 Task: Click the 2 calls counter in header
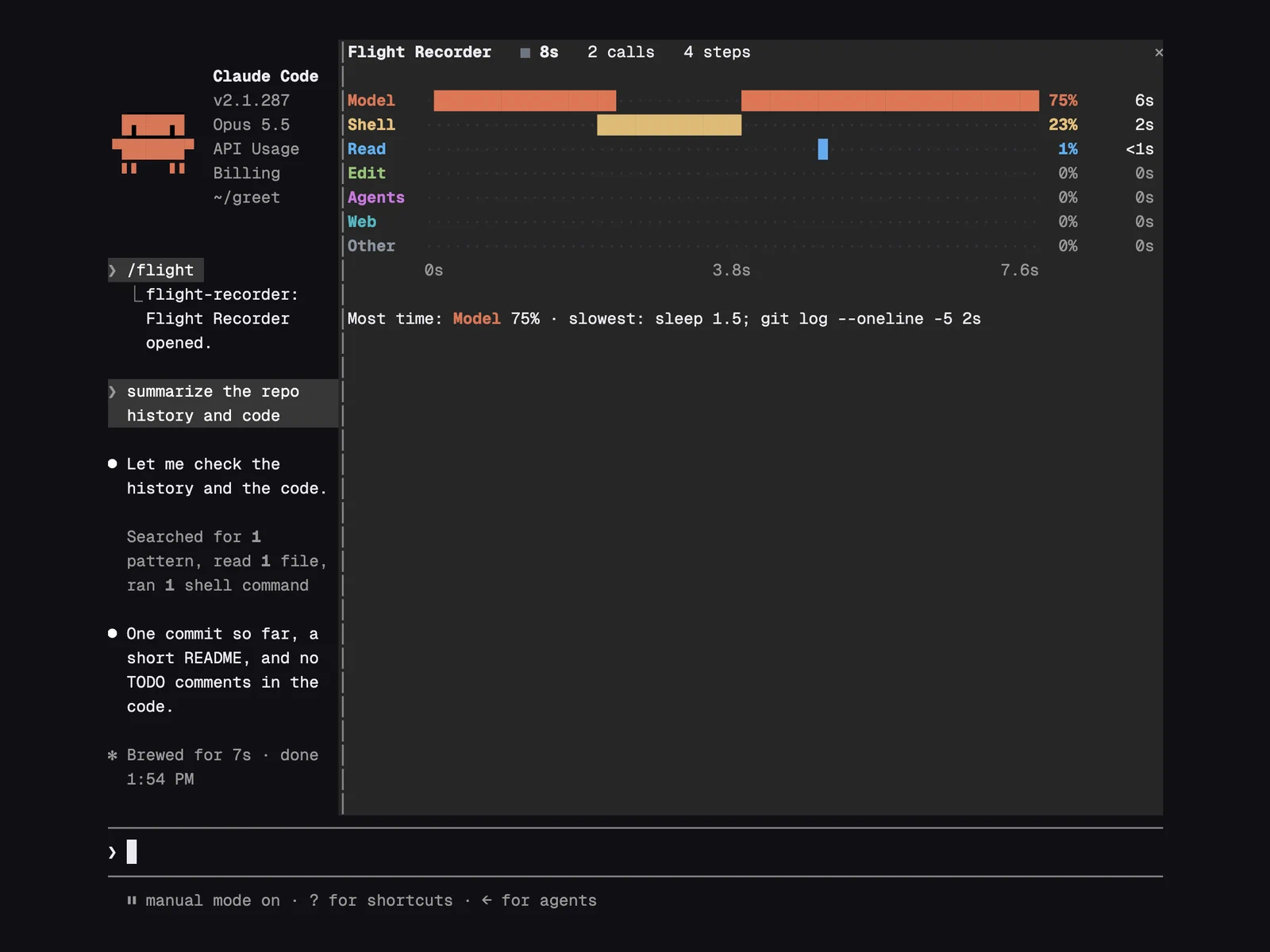[621, 52]
